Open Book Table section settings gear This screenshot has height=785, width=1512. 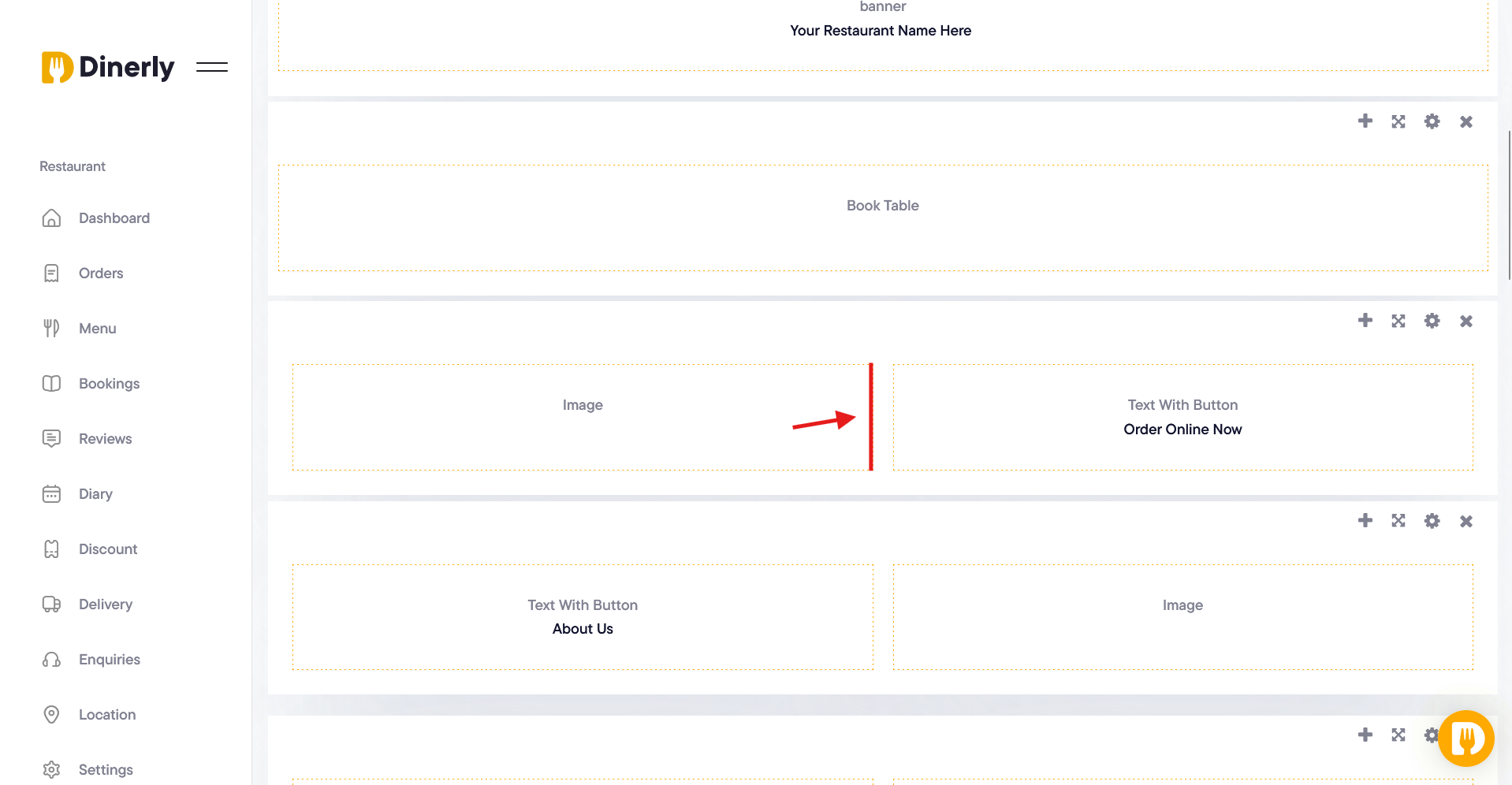coord(1432,121)
